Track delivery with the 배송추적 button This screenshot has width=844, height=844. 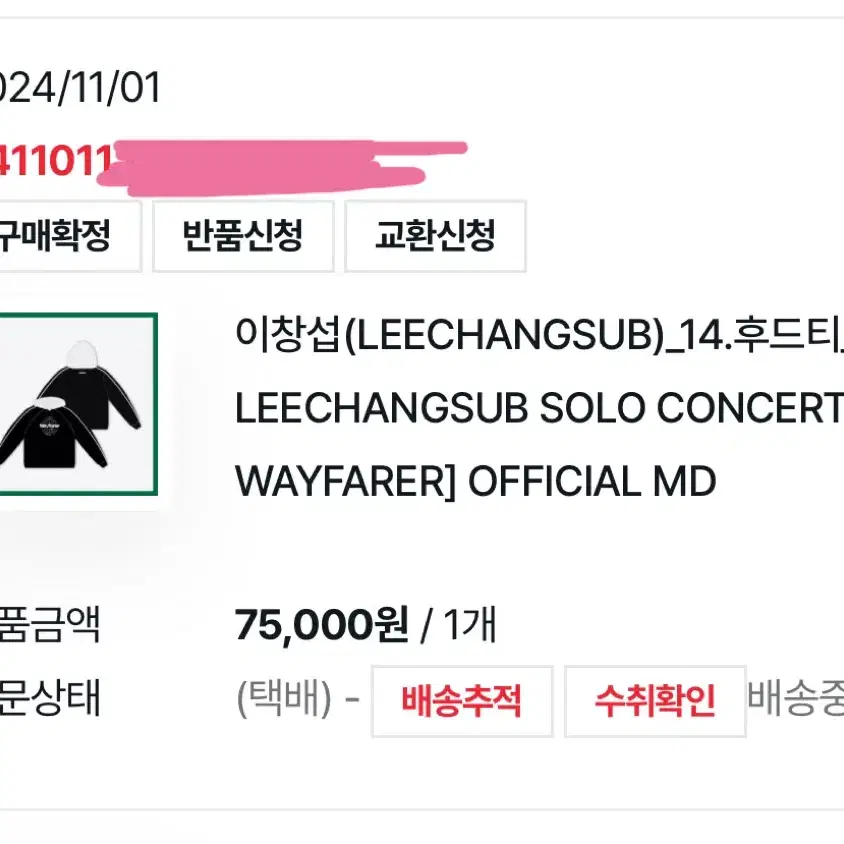[x=462, y=701]
